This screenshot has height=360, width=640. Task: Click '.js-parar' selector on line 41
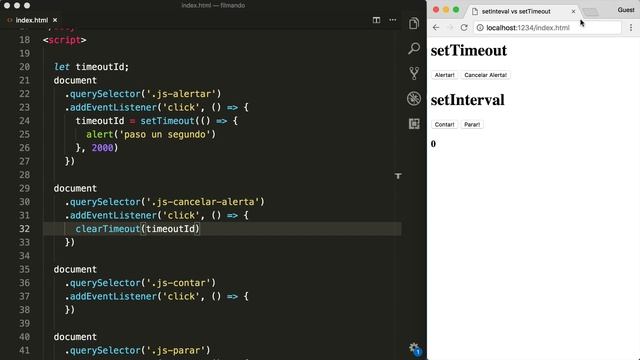tap(176, 350)
